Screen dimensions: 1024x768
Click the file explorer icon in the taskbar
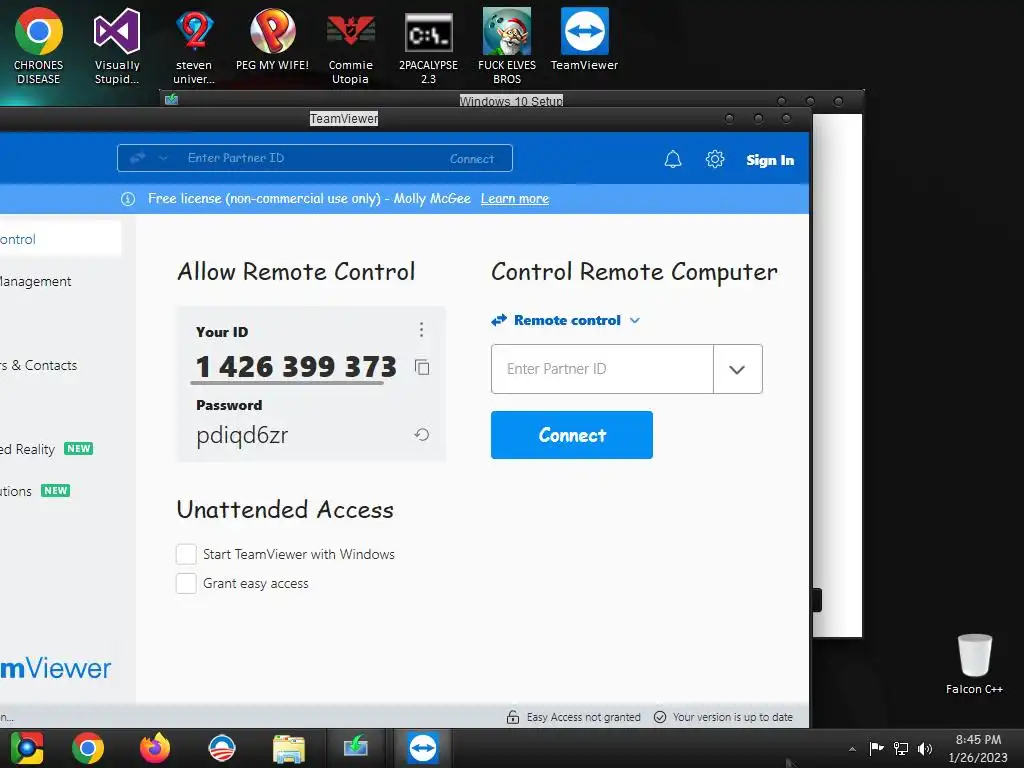tap(289, 748)
